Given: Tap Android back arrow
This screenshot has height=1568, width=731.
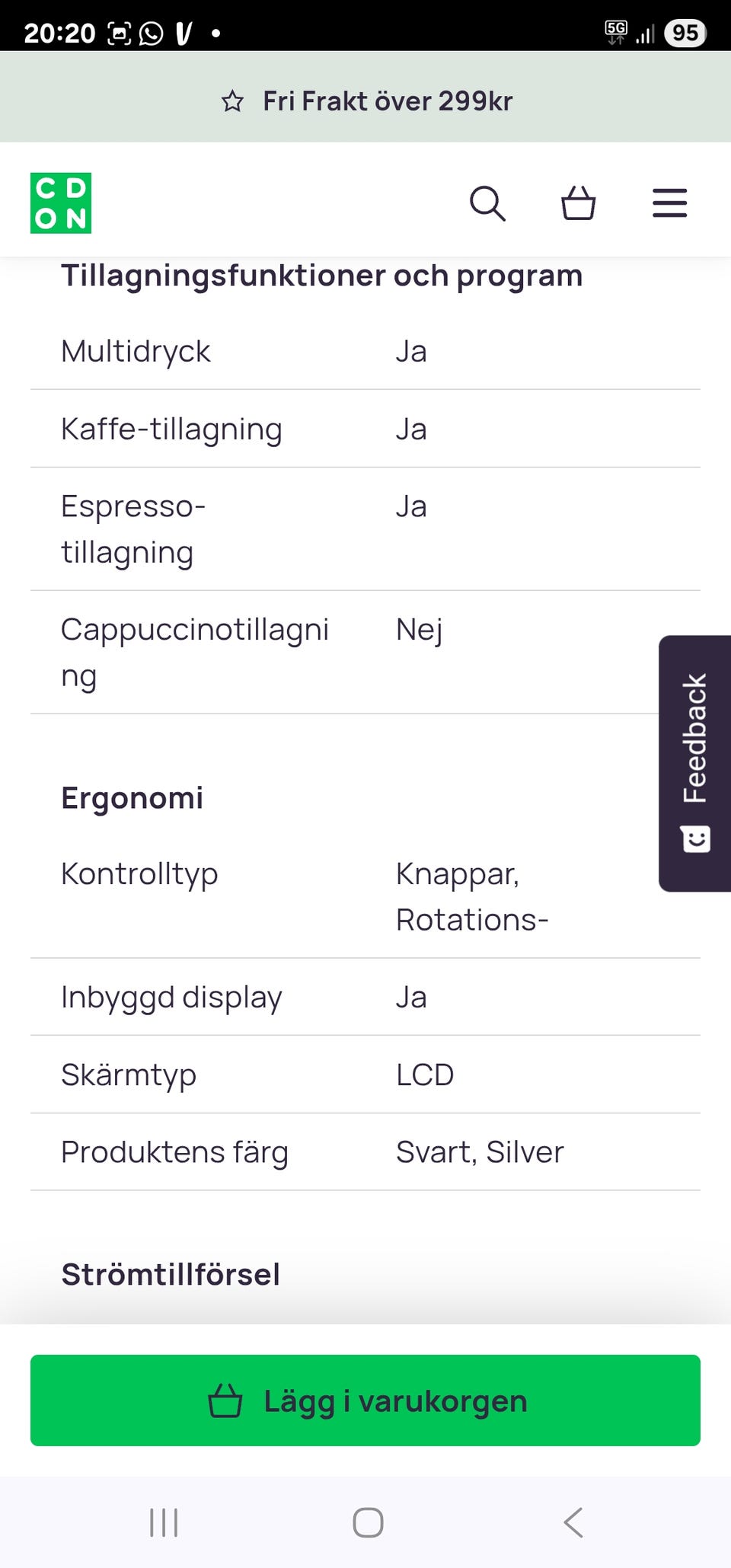Looking at the screenshot, I should 573,1522.
